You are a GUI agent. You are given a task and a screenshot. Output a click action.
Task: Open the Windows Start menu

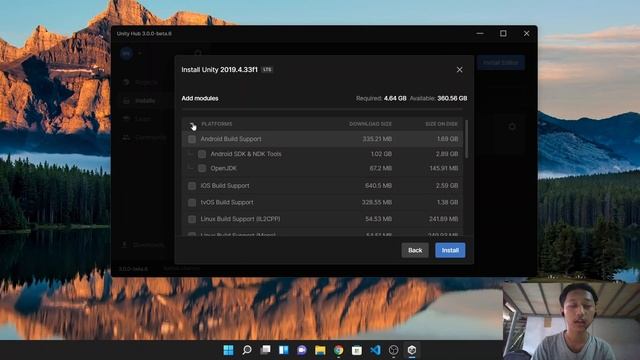229,350
